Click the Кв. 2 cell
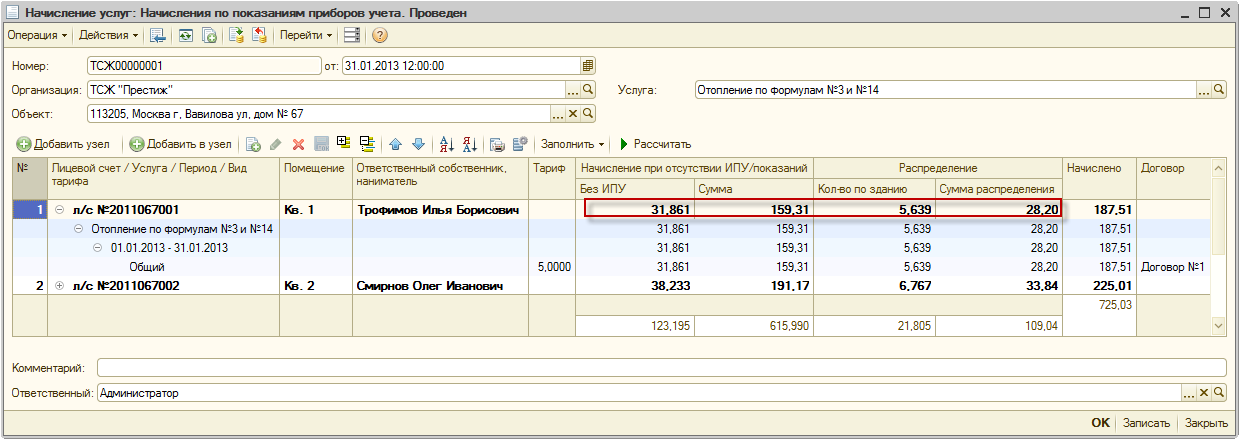Screen dimensions: 1239x439 tap(316, 286)
